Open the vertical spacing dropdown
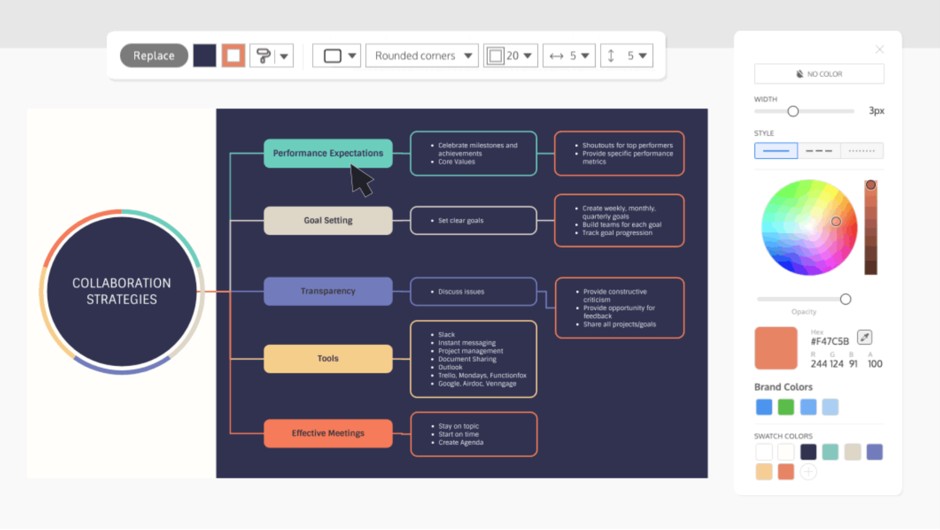Viewport: 940px width, 530px height. pos(626,56)
